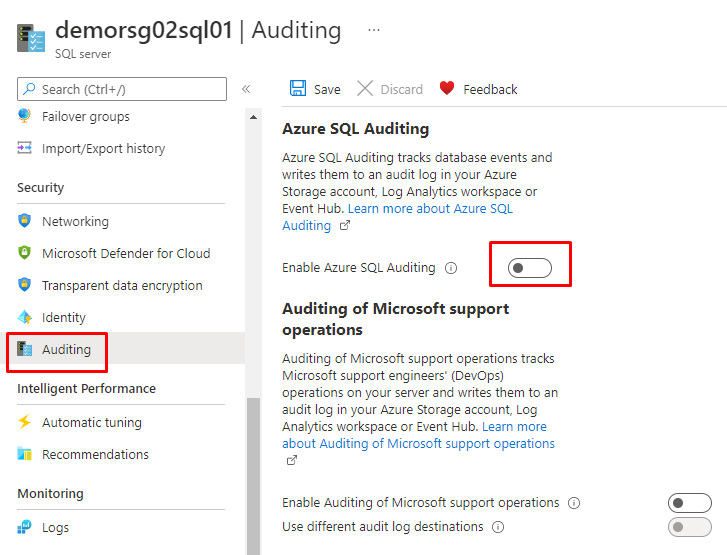The width and height of the screenshot is (727, 555).
Task: Collapse the sidebar with double chevron
Action: [x=246, y=89]
